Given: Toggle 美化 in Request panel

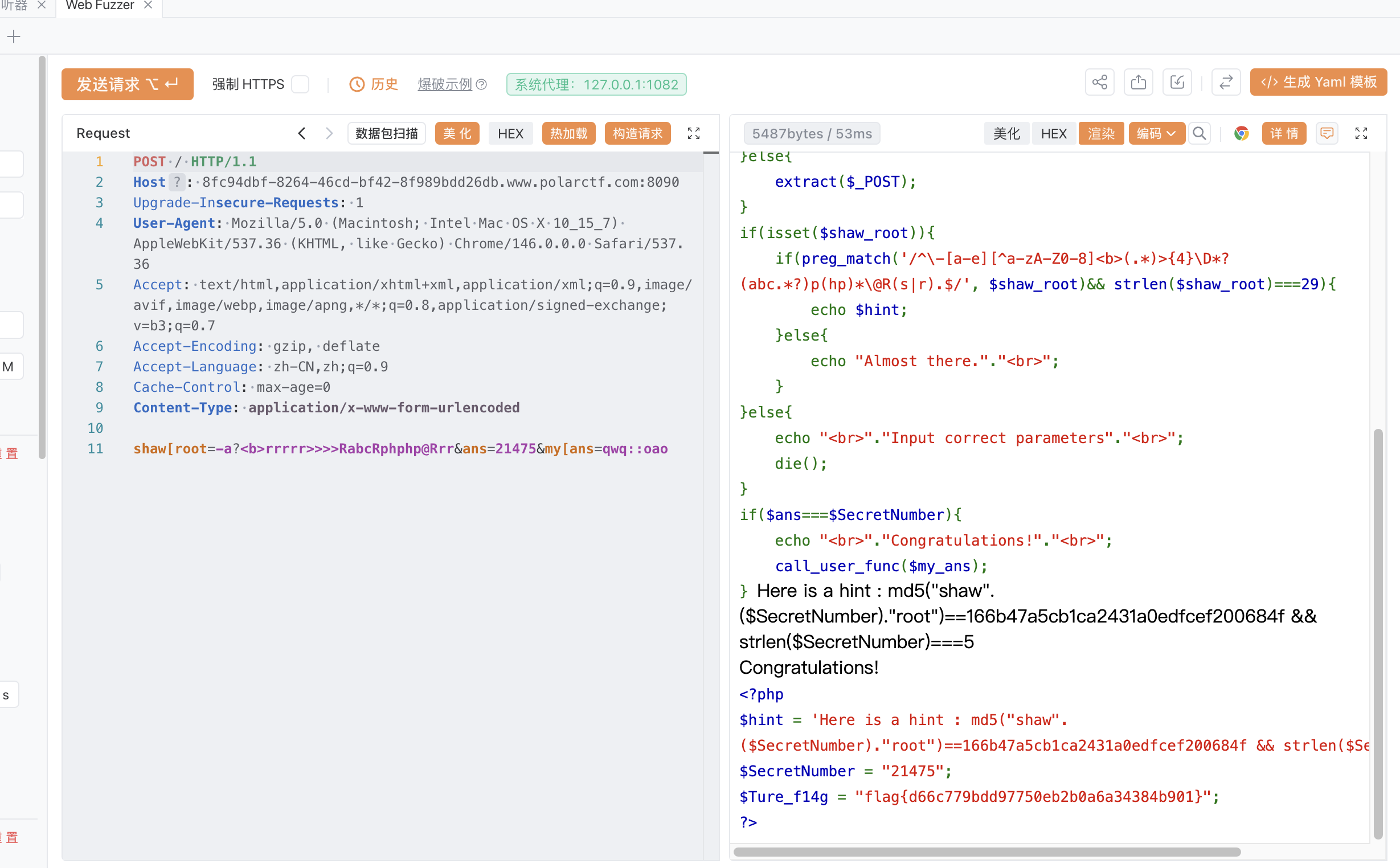Looking at the screenshot, I should click(457, 133).
